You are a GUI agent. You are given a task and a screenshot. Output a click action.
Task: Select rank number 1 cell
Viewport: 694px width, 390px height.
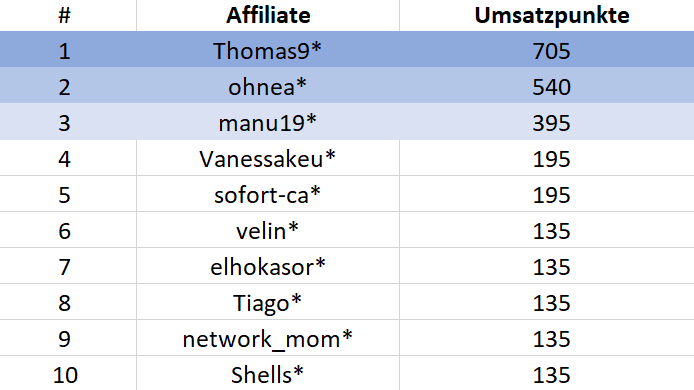tap(65, 50)
